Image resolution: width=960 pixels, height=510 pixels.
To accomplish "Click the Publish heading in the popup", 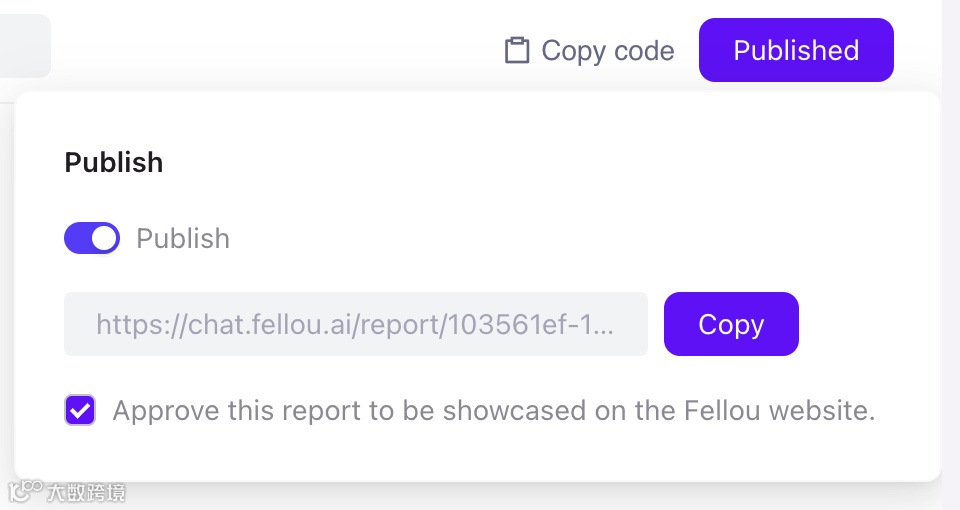I will pos(113,162).
